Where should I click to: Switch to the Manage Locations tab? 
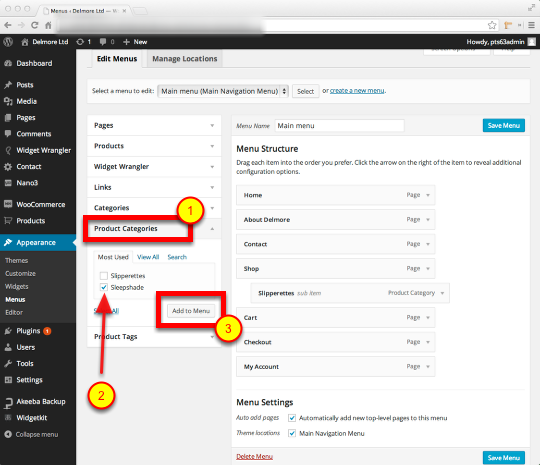point(185,59)
